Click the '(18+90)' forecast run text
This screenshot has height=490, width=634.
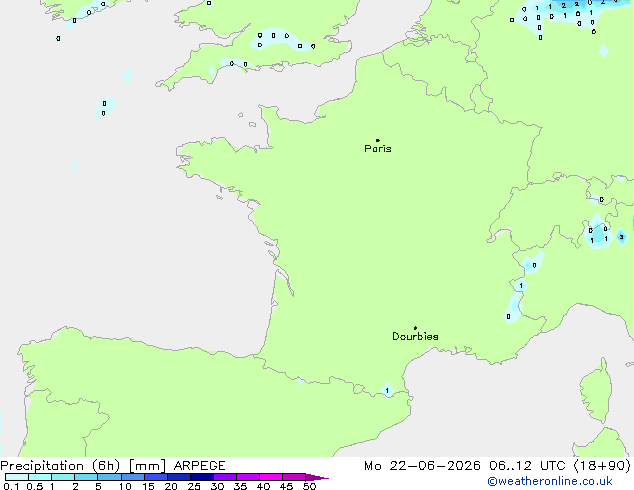[x=602, y=466]
